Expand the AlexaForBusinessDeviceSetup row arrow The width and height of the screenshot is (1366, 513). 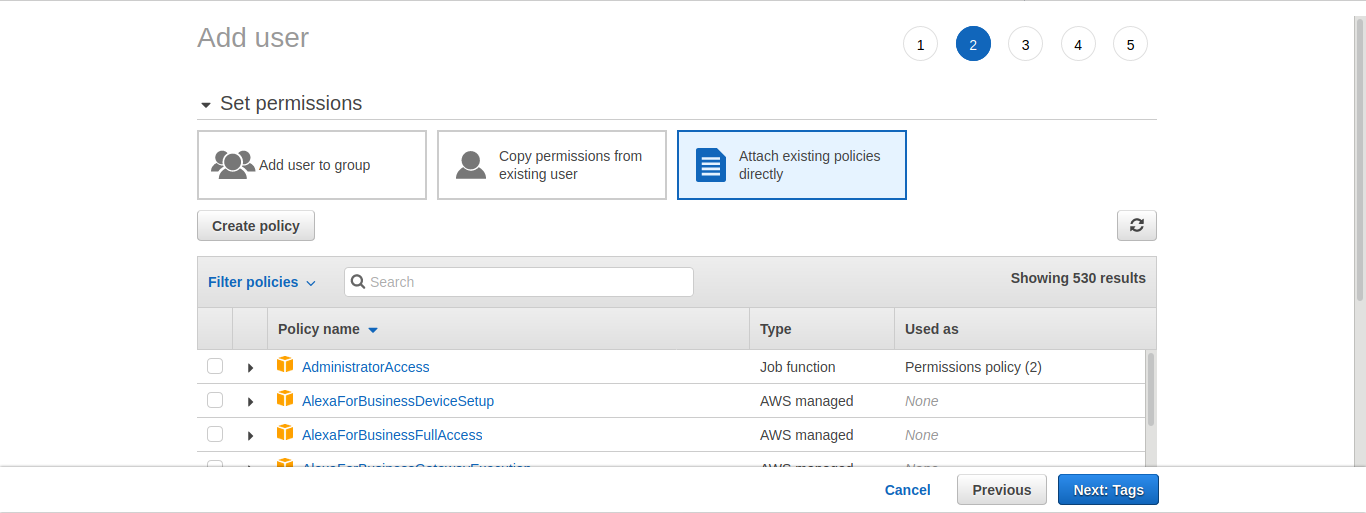(x=250, y=402)
